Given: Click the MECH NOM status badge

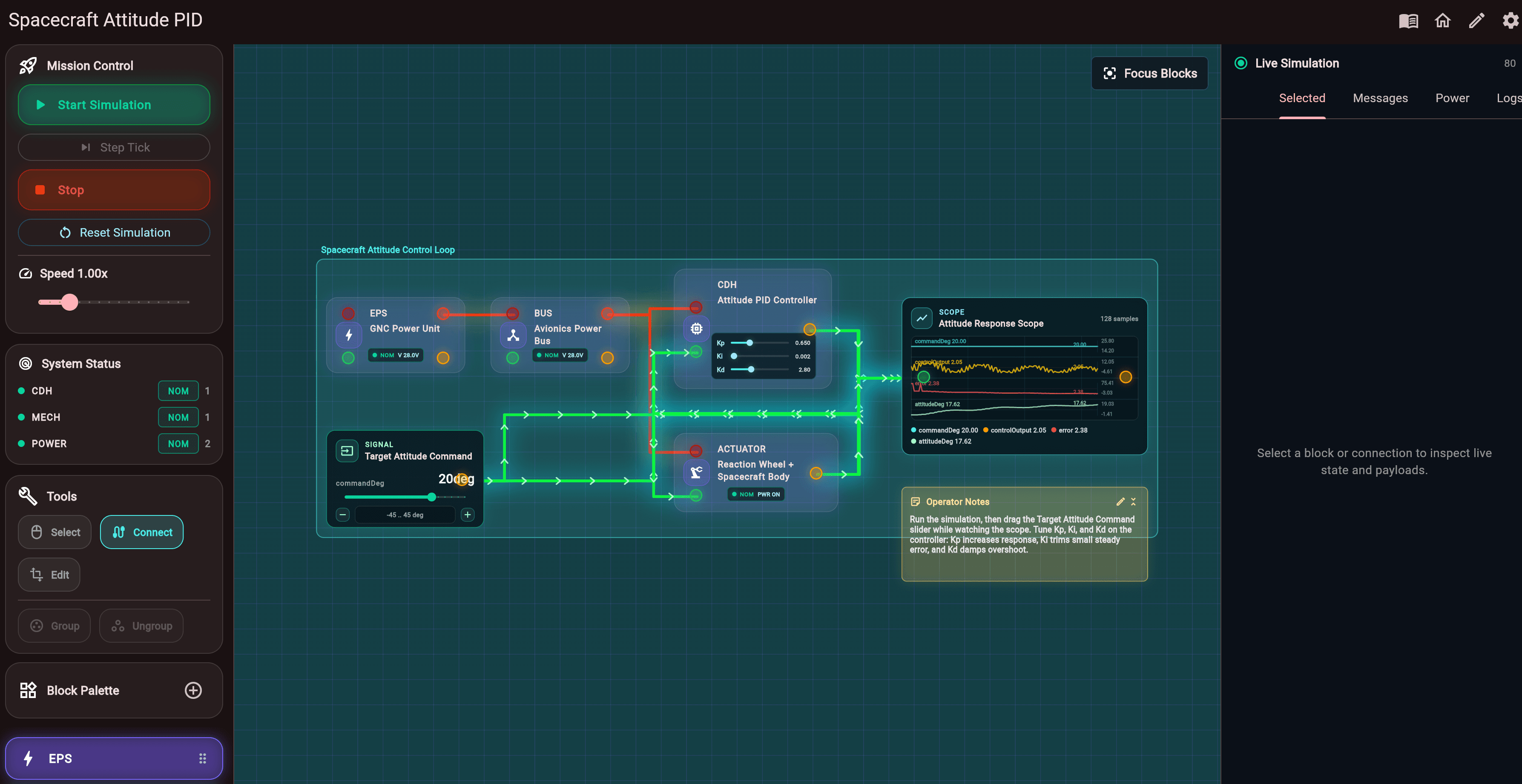Looking at the screenshot, I should [178, 418].
